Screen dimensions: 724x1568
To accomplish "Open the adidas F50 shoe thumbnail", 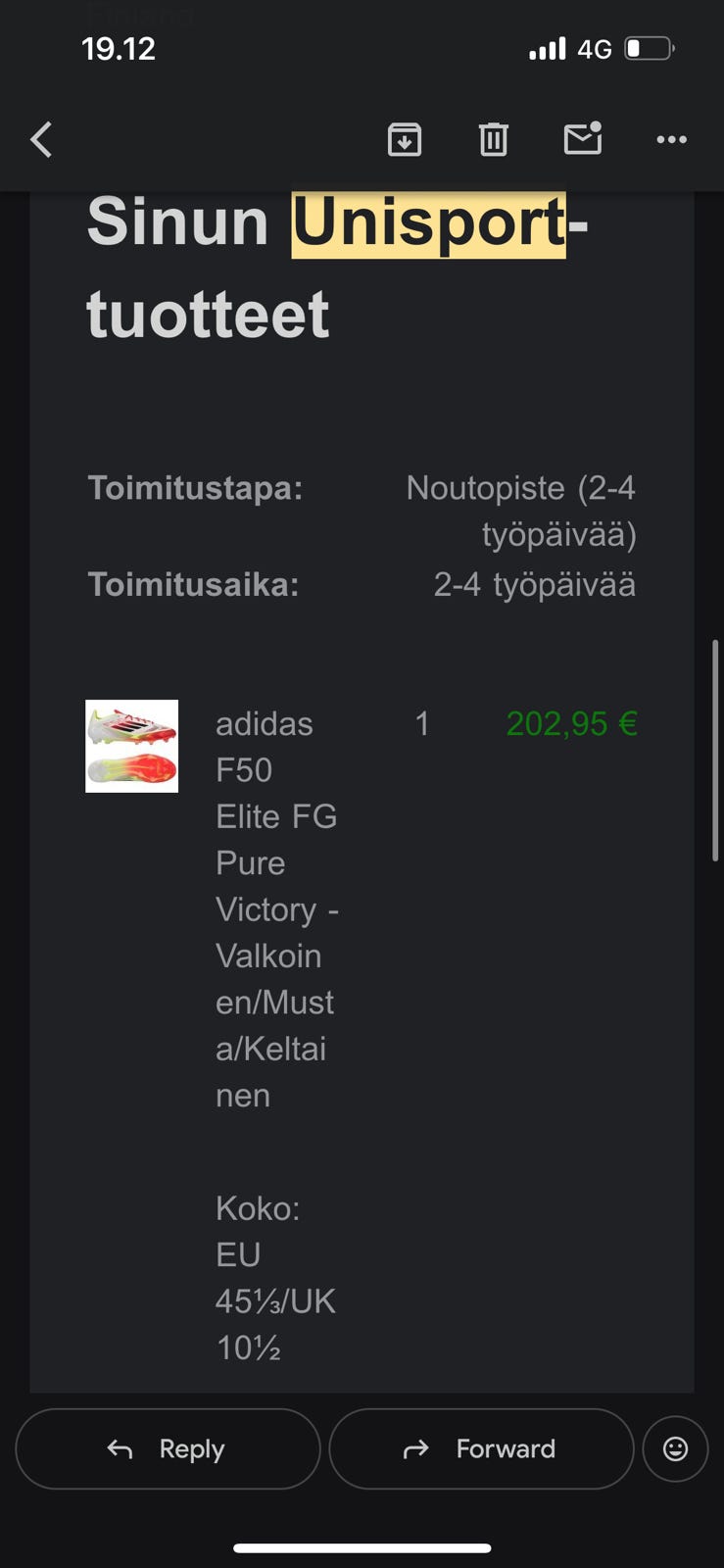I will pos(132,746).
